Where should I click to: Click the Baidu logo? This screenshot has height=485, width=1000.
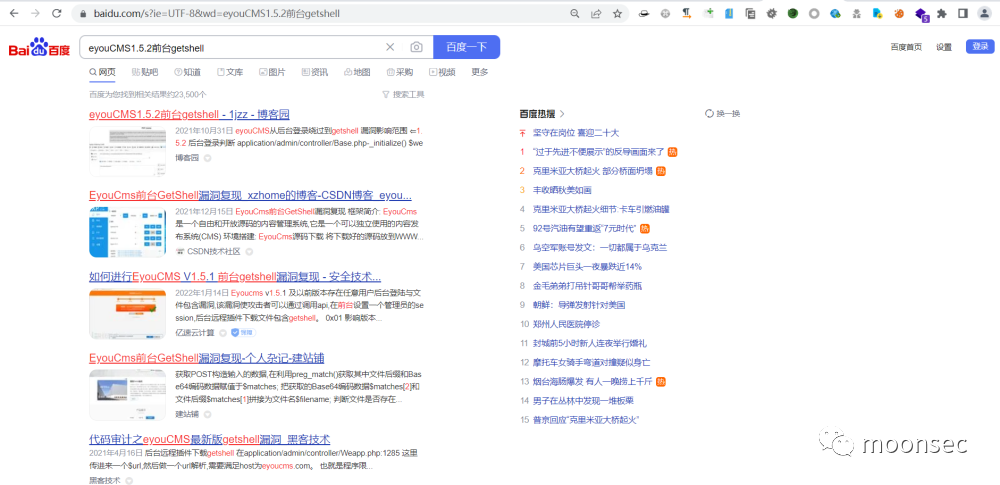pos(39,47)
